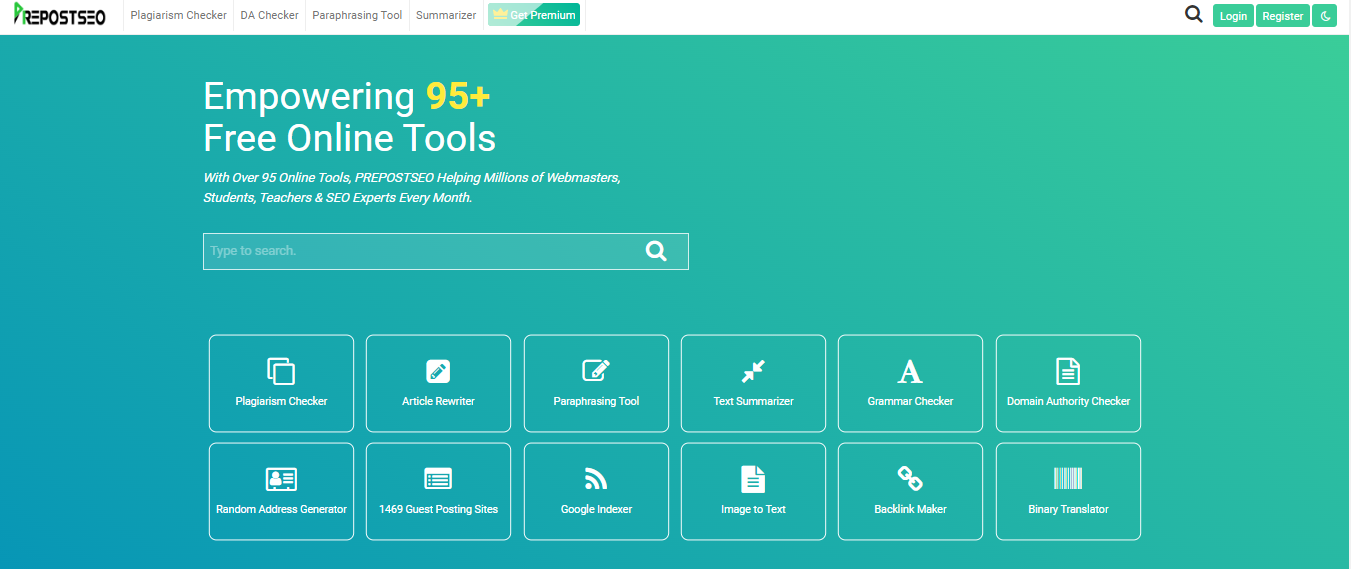
Task: Open the Binary Translator card label
Action: (1068, 509)
